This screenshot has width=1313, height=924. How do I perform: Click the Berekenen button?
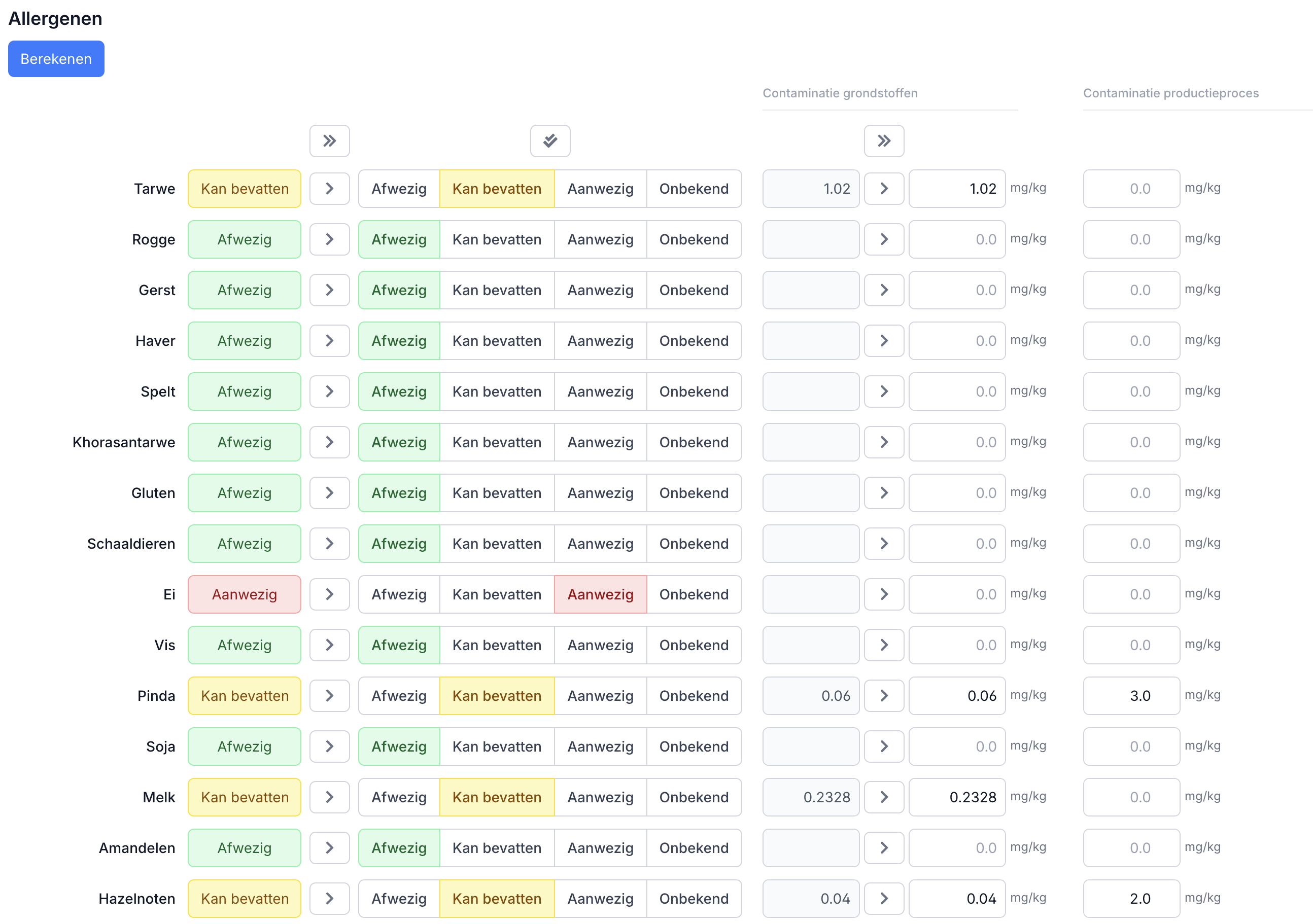tap(56, 59)
